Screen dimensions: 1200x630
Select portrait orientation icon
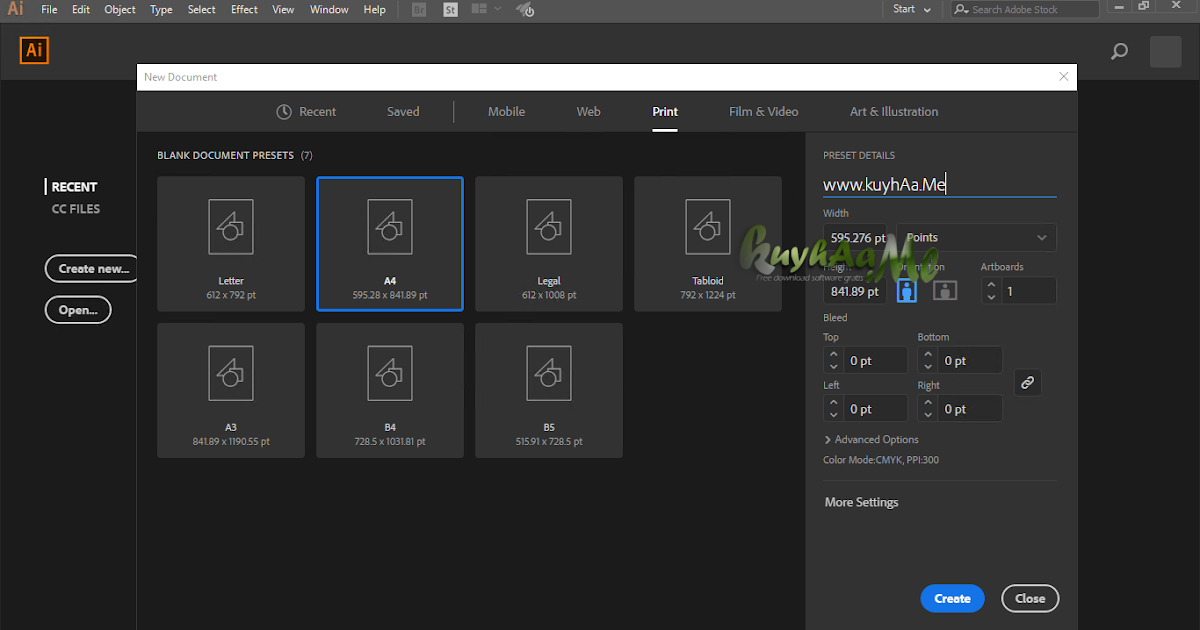click(x=907, y=290)
